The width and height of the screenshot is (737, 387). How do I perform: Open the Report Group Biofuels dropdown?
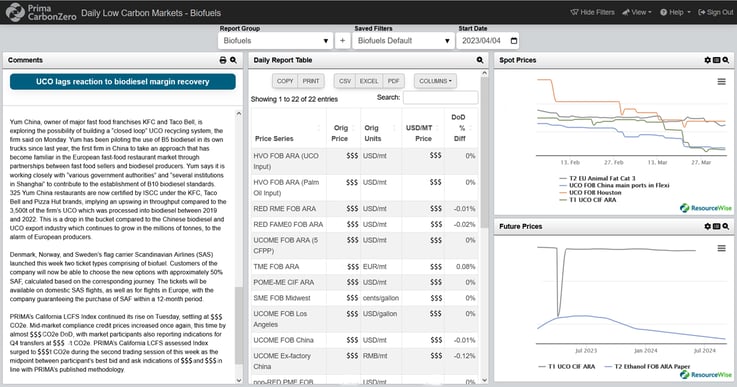[x=275, y=41]
